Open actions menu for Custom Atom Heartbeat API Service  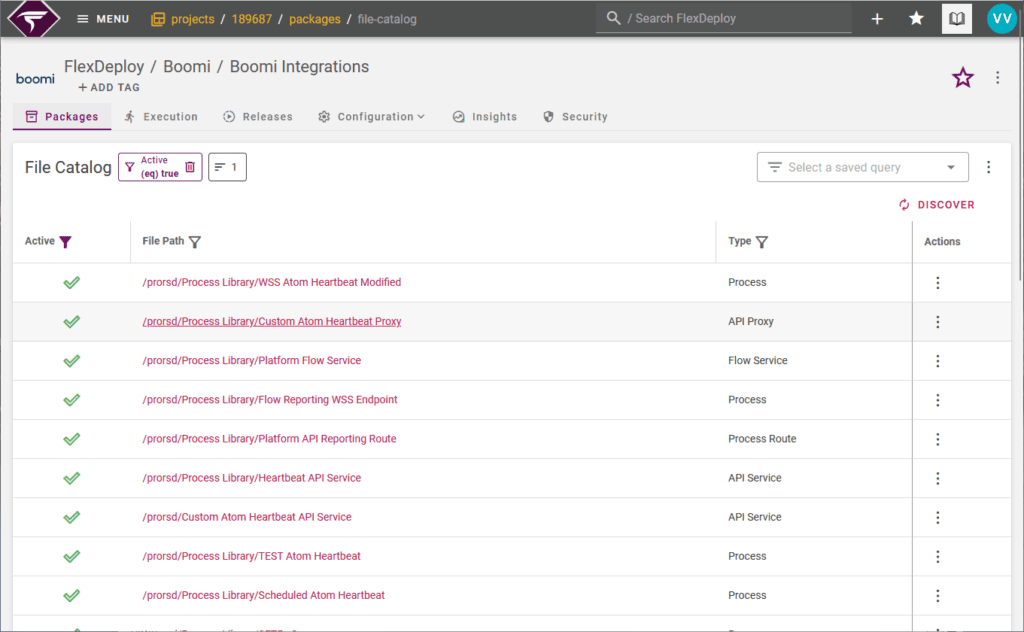point(938,518)
